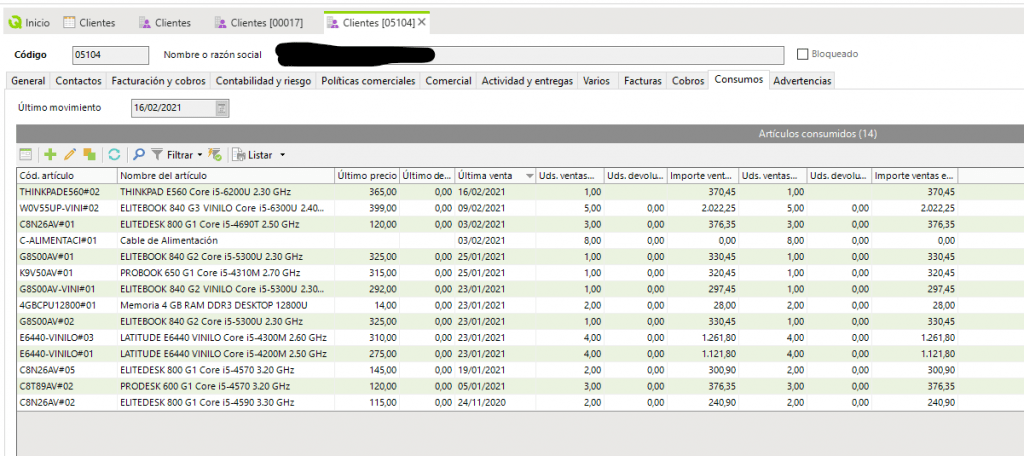Screen dimensions: 1024x456
Task: Click the quick filter lightning funnel icon
Action: (215, 155)
